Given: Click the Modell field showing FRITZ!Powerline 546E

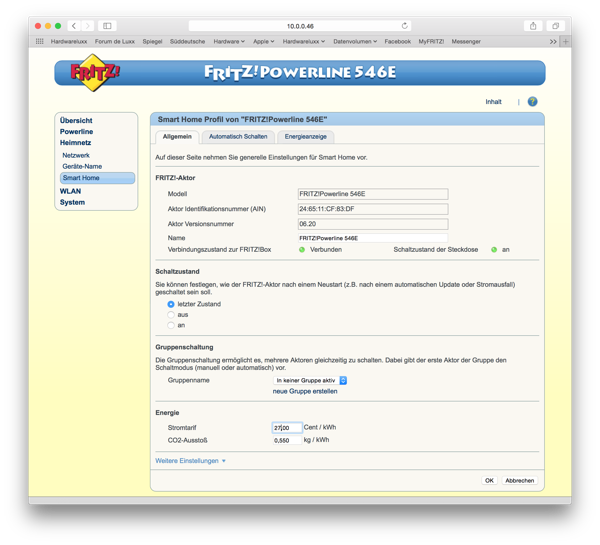Looking at the screenshot, I should click(373, 194).
